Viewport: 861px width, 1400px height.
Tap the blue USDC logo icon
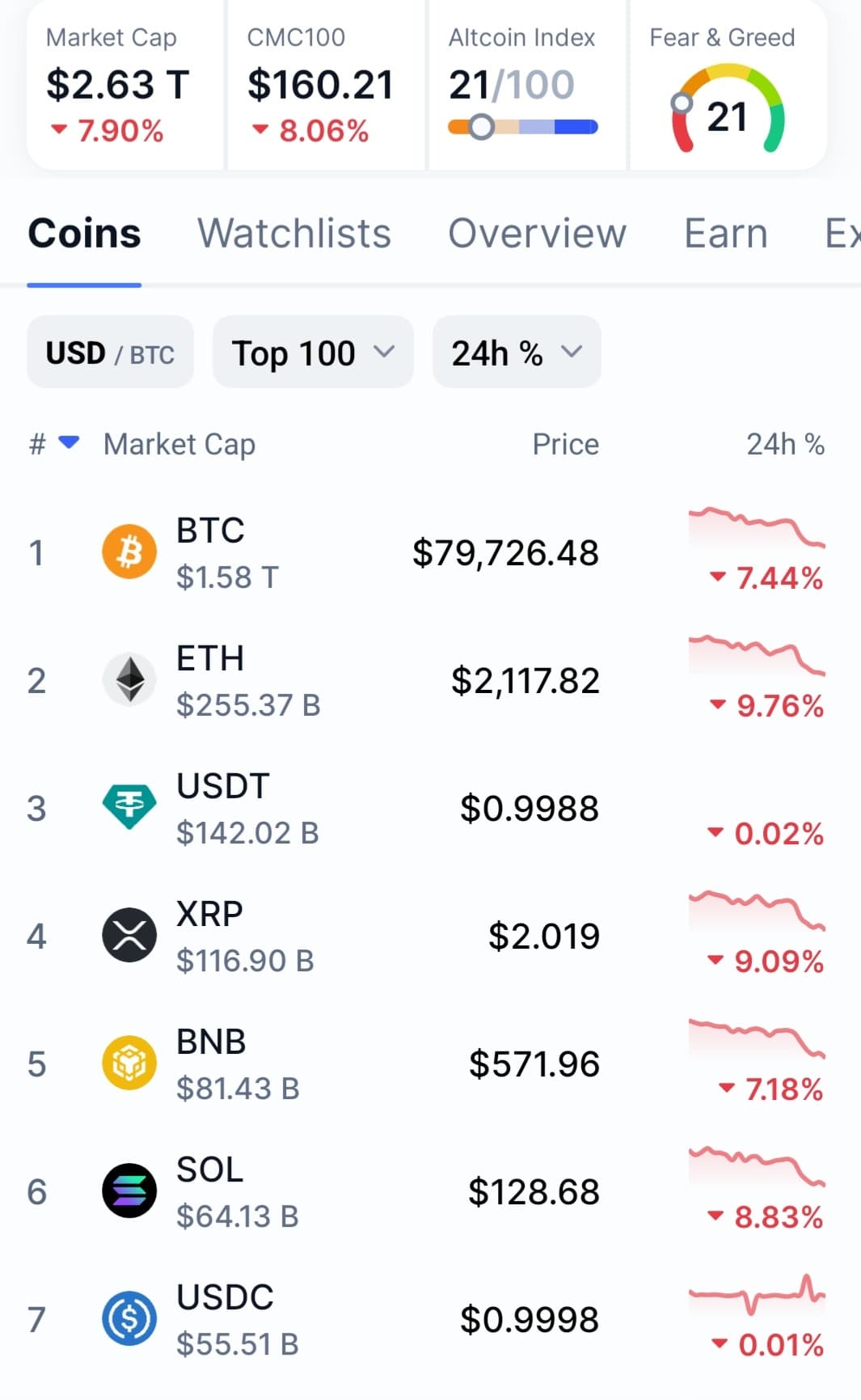point(129,1318)
